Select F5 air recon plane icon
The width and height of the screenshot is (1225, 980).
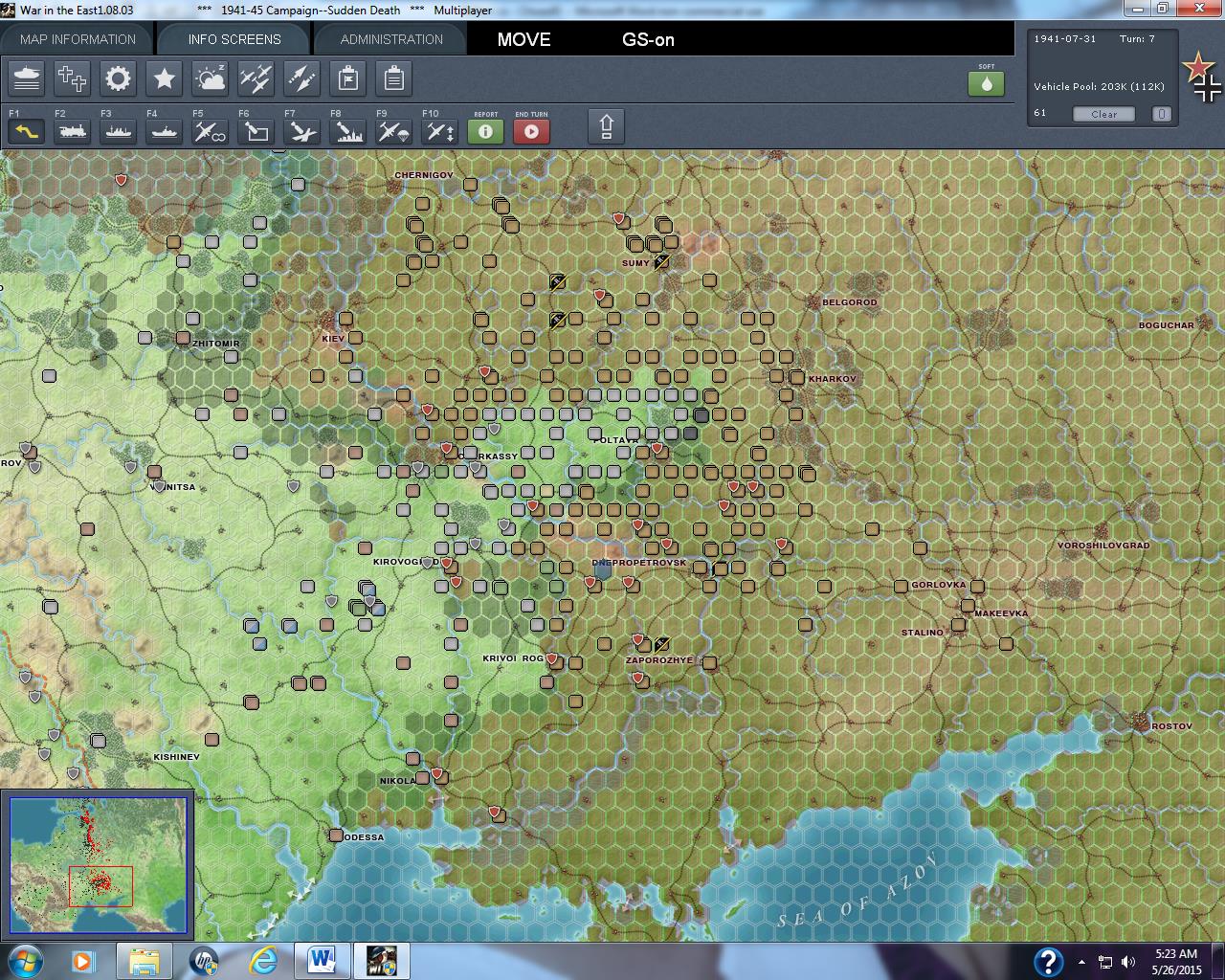click(211, 131)
